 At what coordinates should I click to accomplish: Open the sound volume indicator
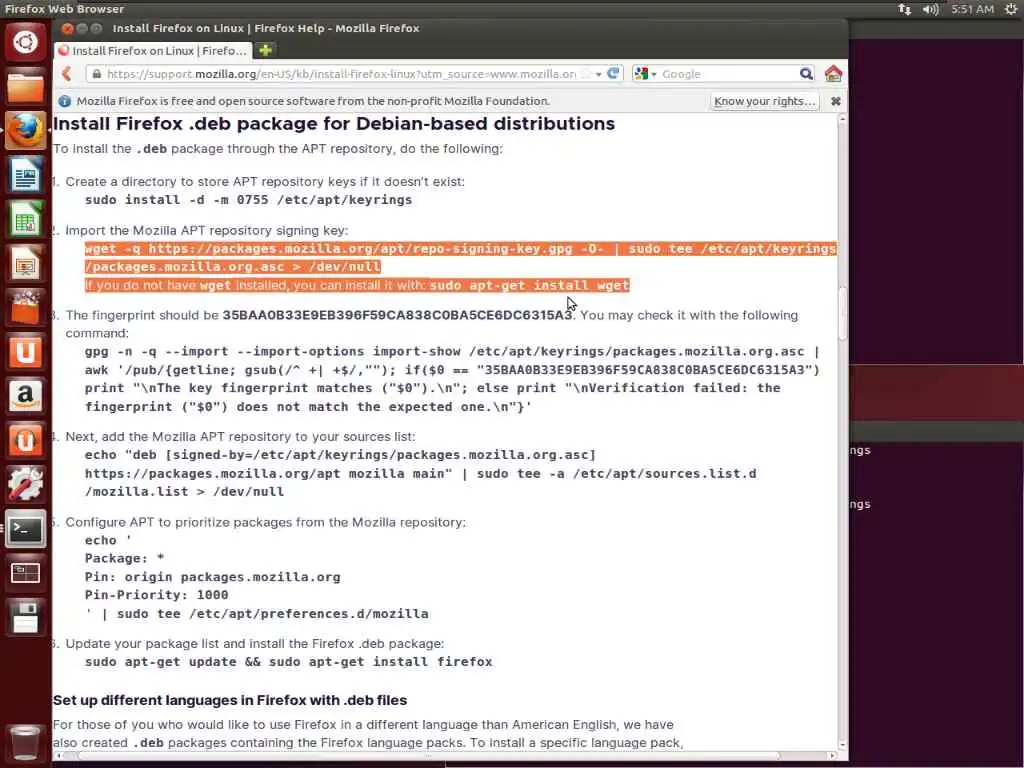(931, 9)
